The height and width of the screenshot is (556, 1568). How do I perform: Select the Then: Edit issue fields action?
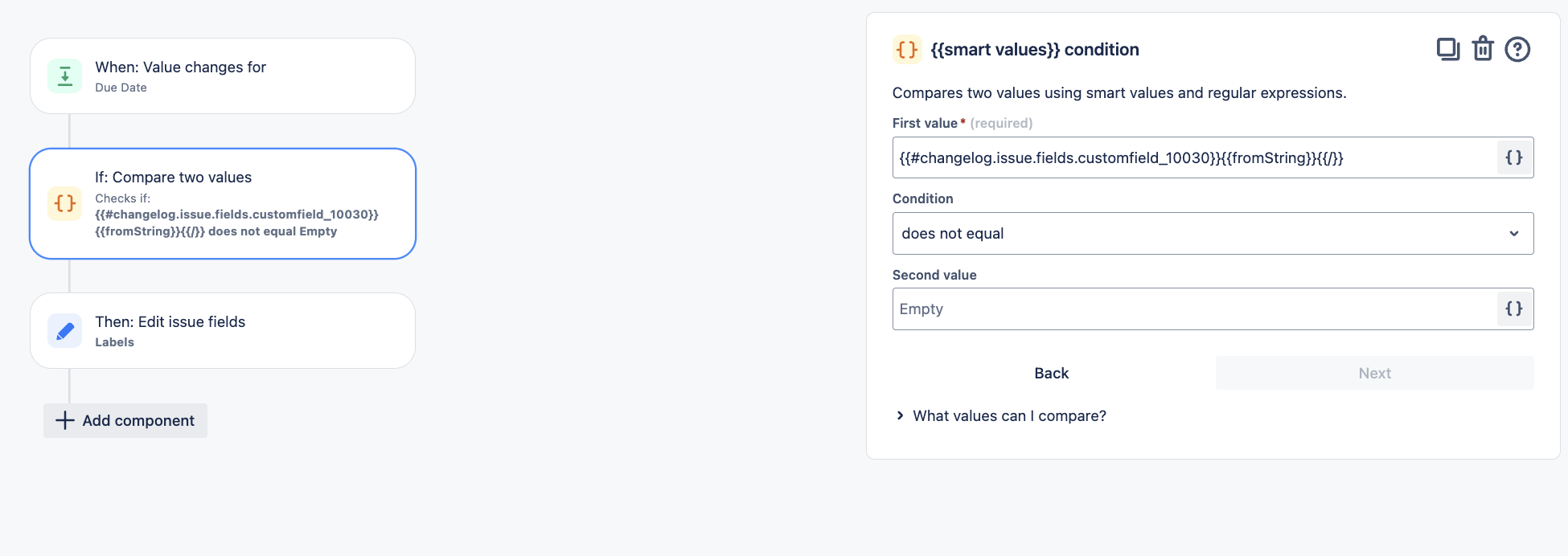(x=223, y=331)
